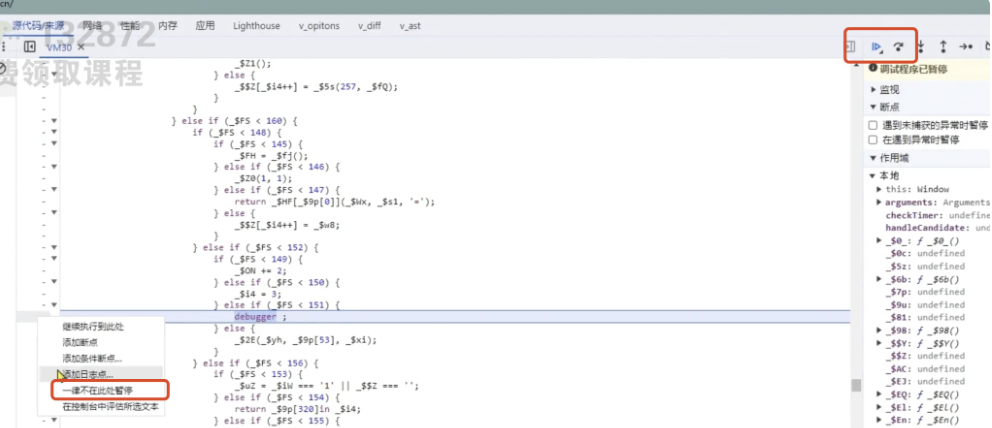Image resolution: width=992 pixels, height=428 pixels.
Task: Switch to the 网络 network tab
Action: 92,25
